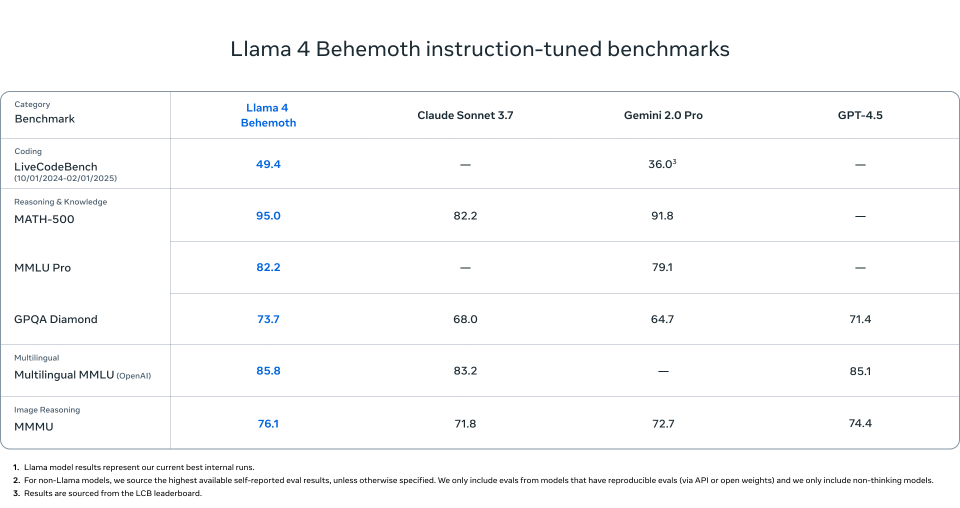Select the MATH-500 benchmark label
The height and width of the screenshot is (508, 960).
pyautogui.click(x=44, y=219)
